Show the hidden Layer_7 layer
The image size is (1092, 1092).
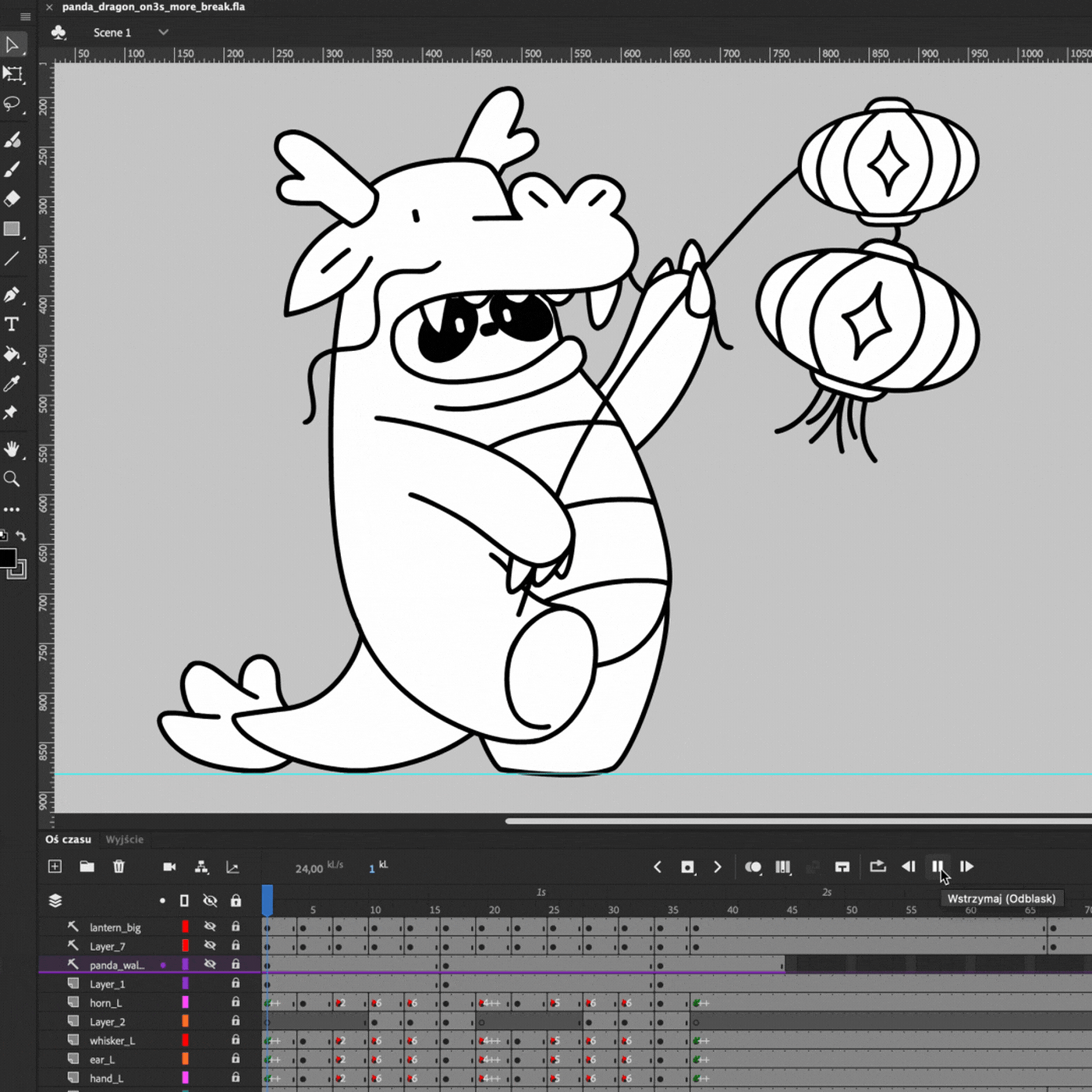(x=210, y=945)
